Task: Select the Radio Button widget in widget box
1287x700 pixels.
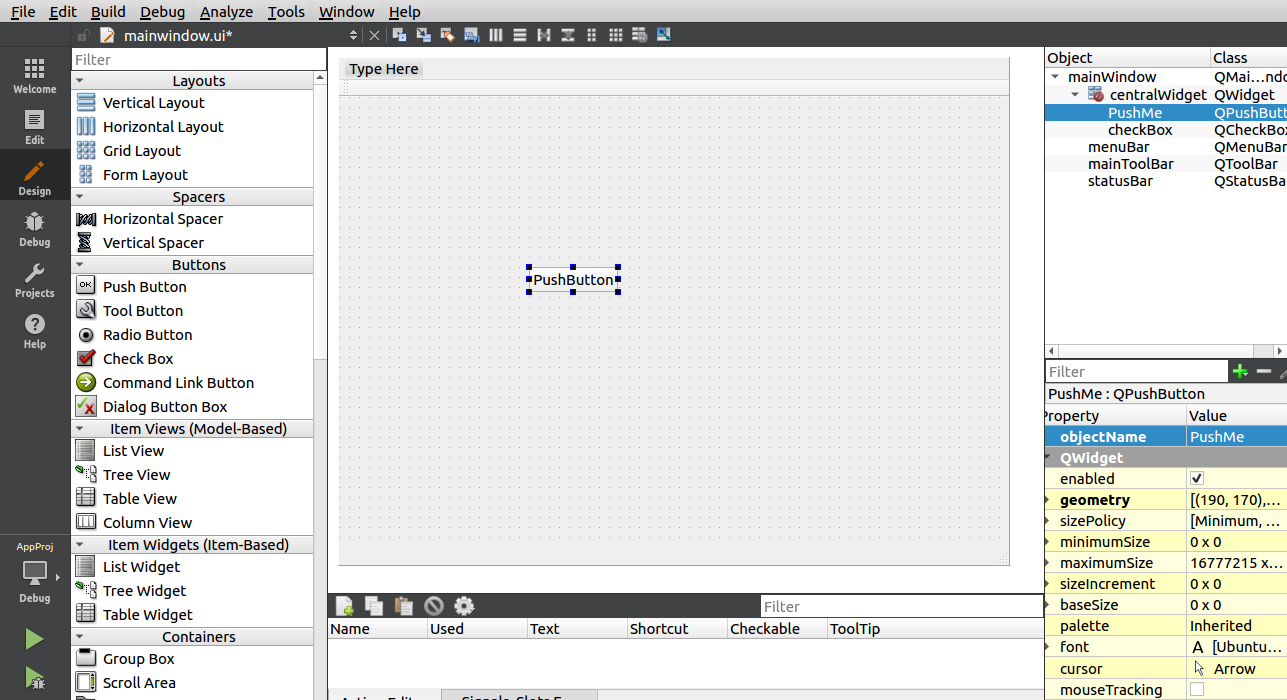Action: pos(147,335)
